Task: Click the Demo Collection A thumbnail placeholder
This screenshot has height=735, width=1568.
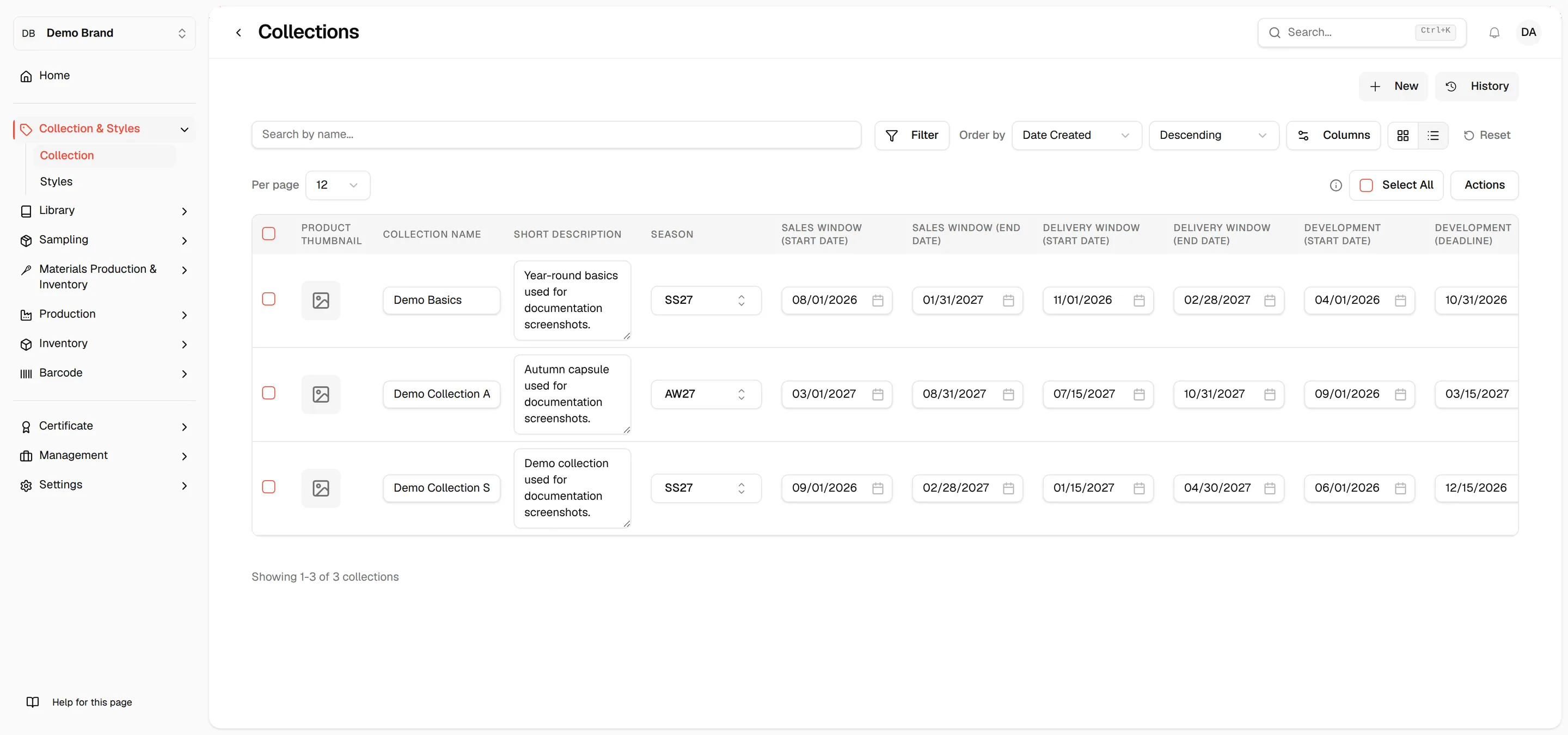Action: 321,394
